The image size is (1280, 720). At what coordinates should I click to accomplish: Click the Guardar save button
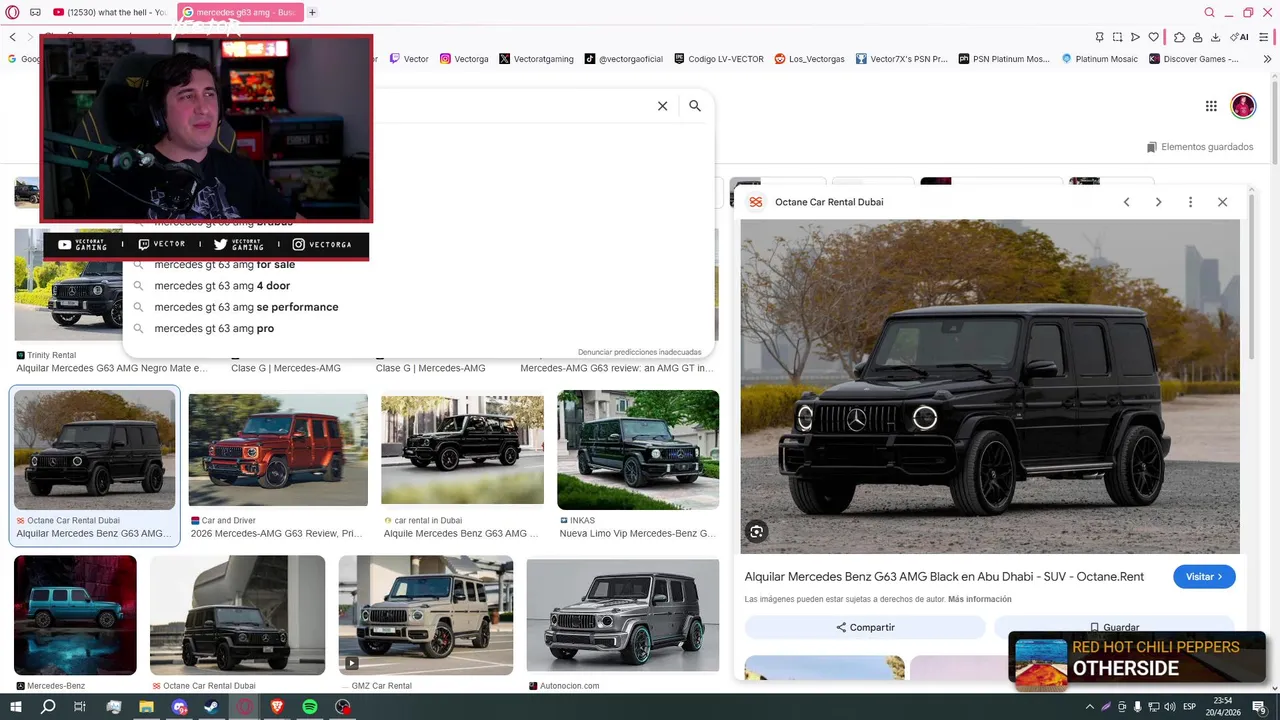(x=1113, y=627)
